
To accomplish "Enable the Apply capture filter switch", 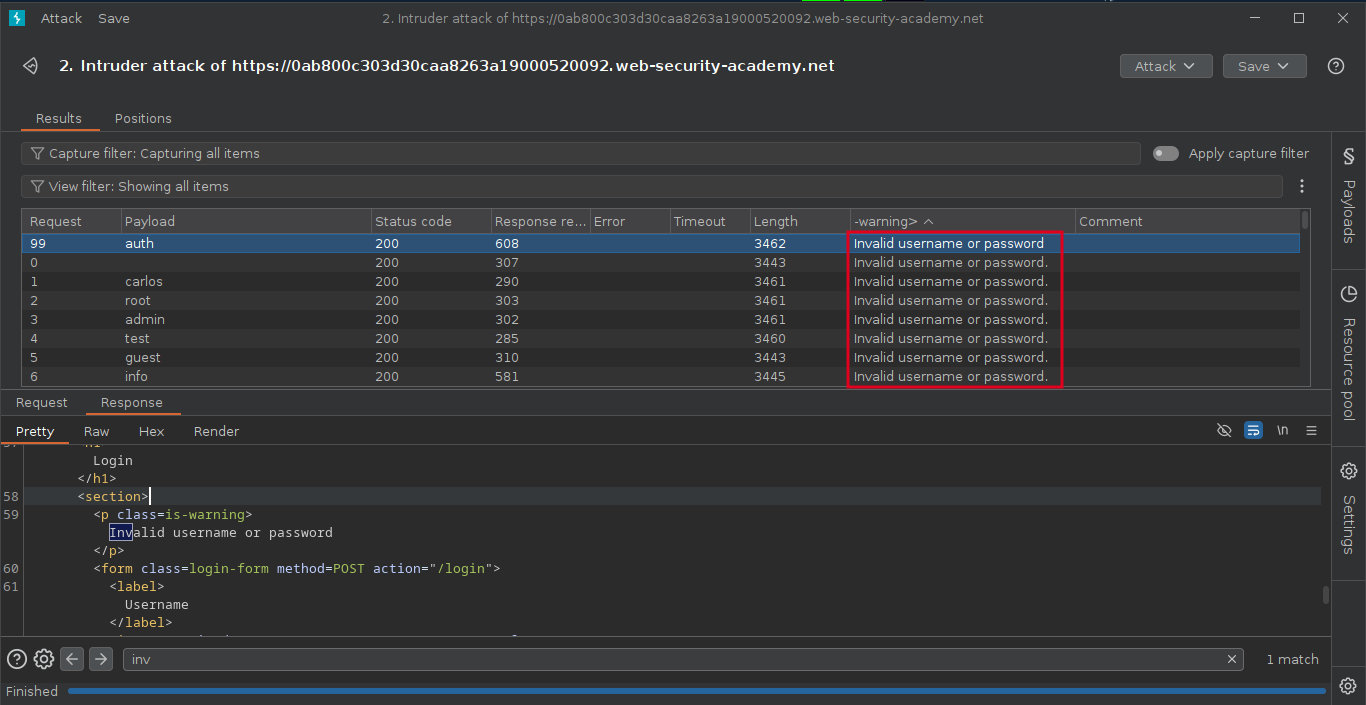I will 1165,153.
